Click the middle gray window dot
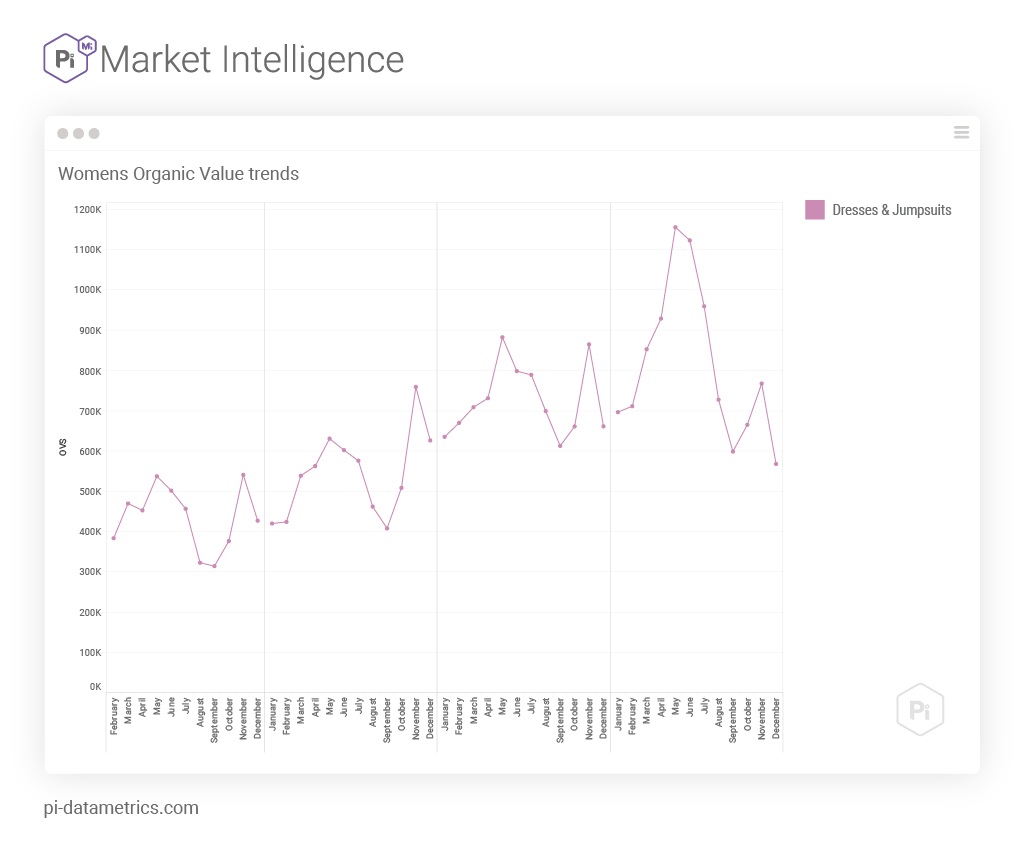 pyautogui.click(x=78, y=133)
